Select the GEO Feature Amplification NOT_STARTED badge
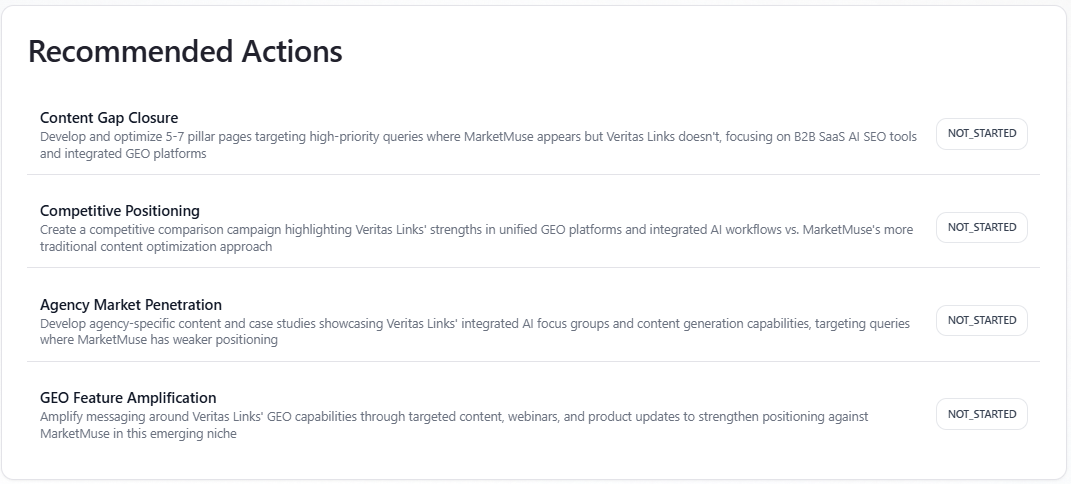Screen dimensions: 1071x484 981,414
